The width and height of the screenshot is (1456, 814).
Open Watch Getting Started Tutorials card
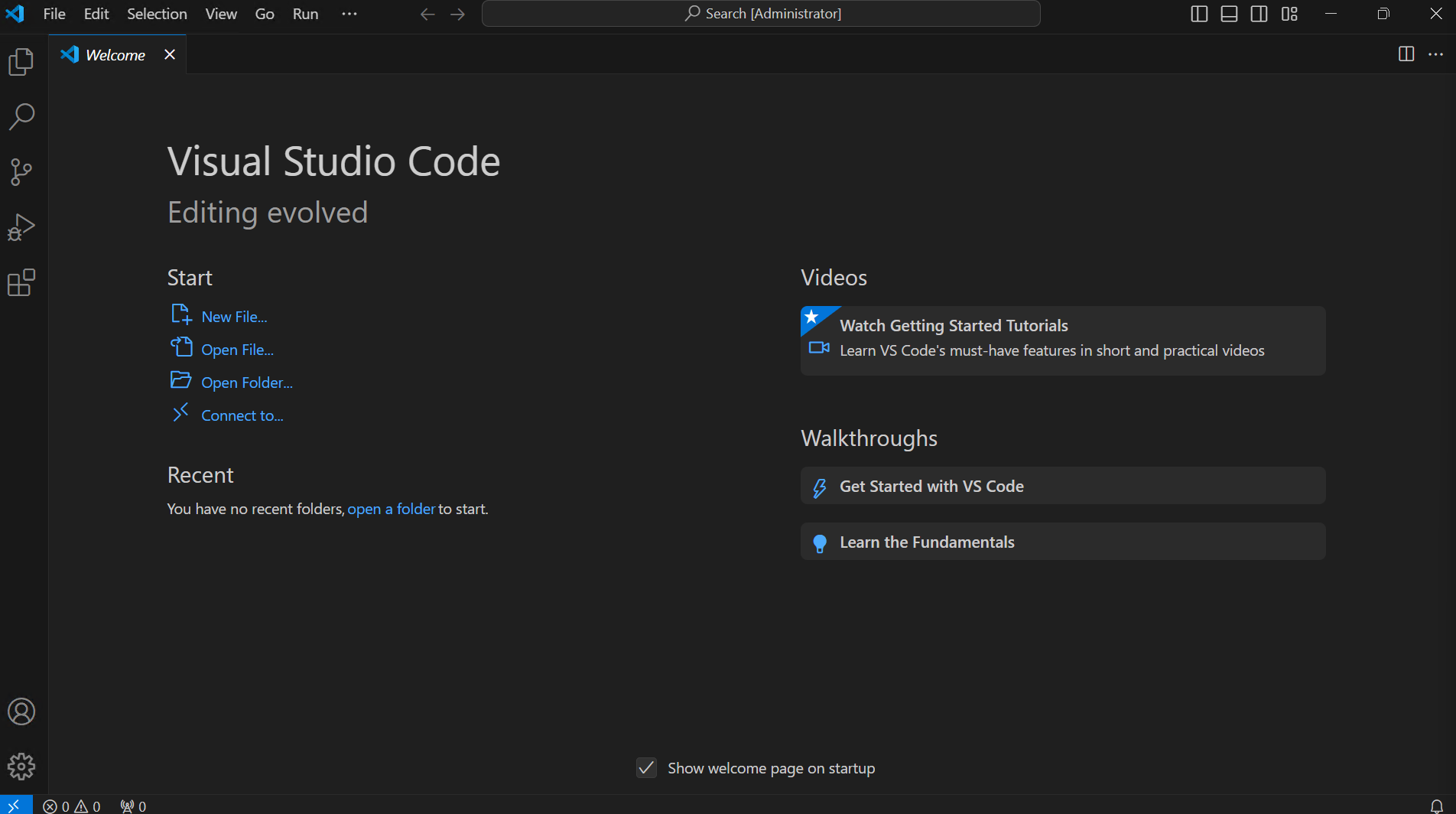point(1063,340)
